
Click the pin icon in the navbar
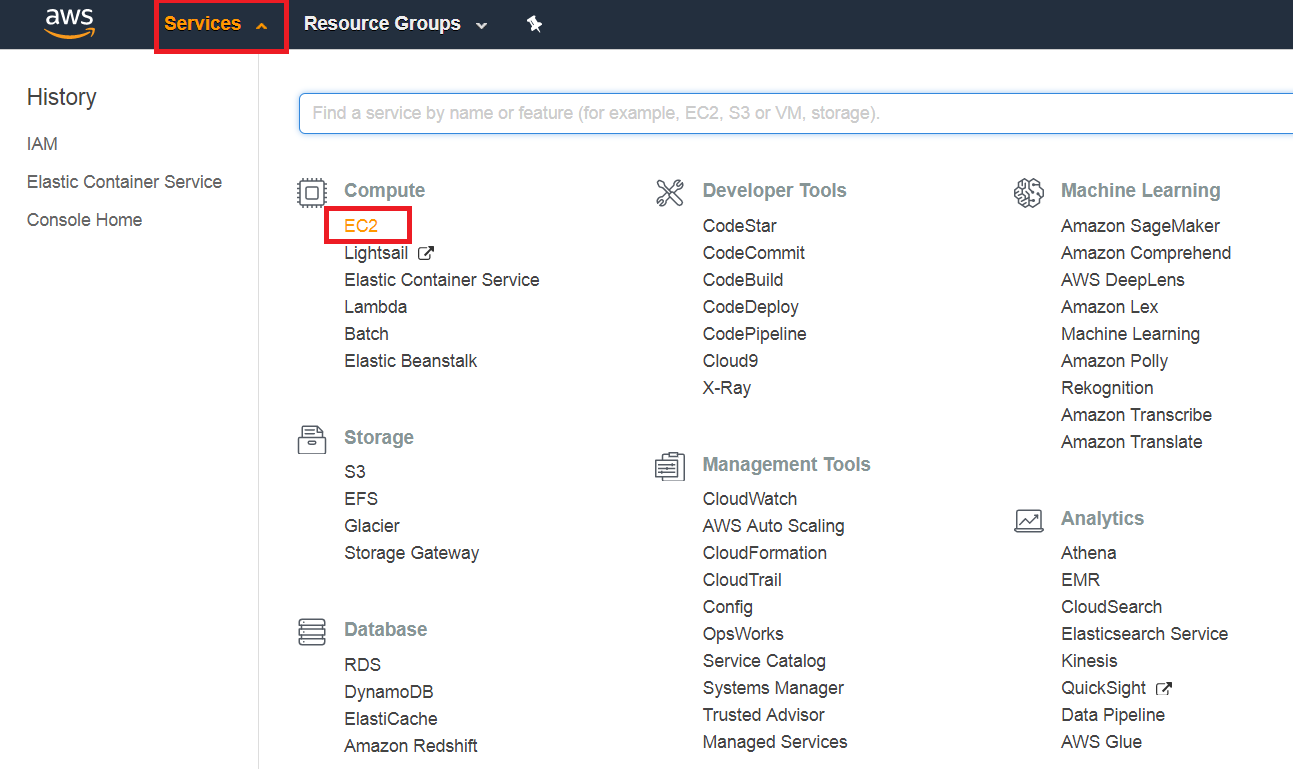[x=535, y=23]
